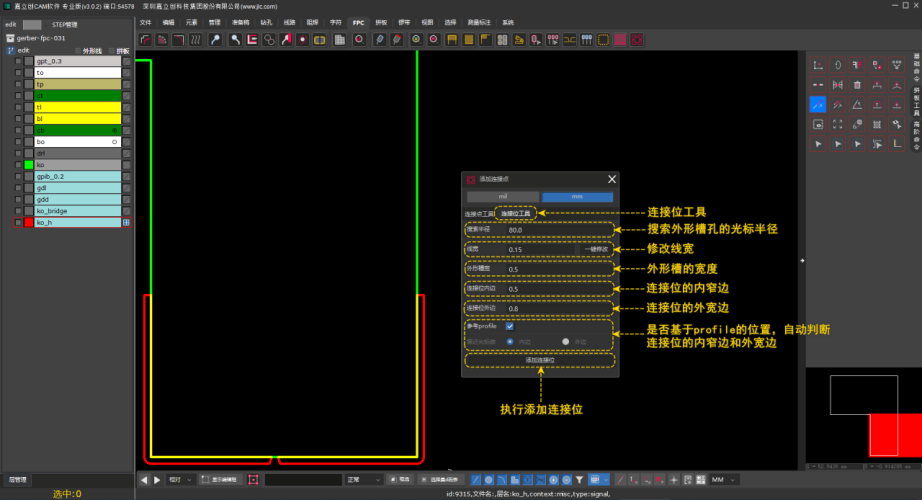Click the mirror flip icon in right panel
The image size is (922, 500).
pyautogui.click(x=837, y=85)
